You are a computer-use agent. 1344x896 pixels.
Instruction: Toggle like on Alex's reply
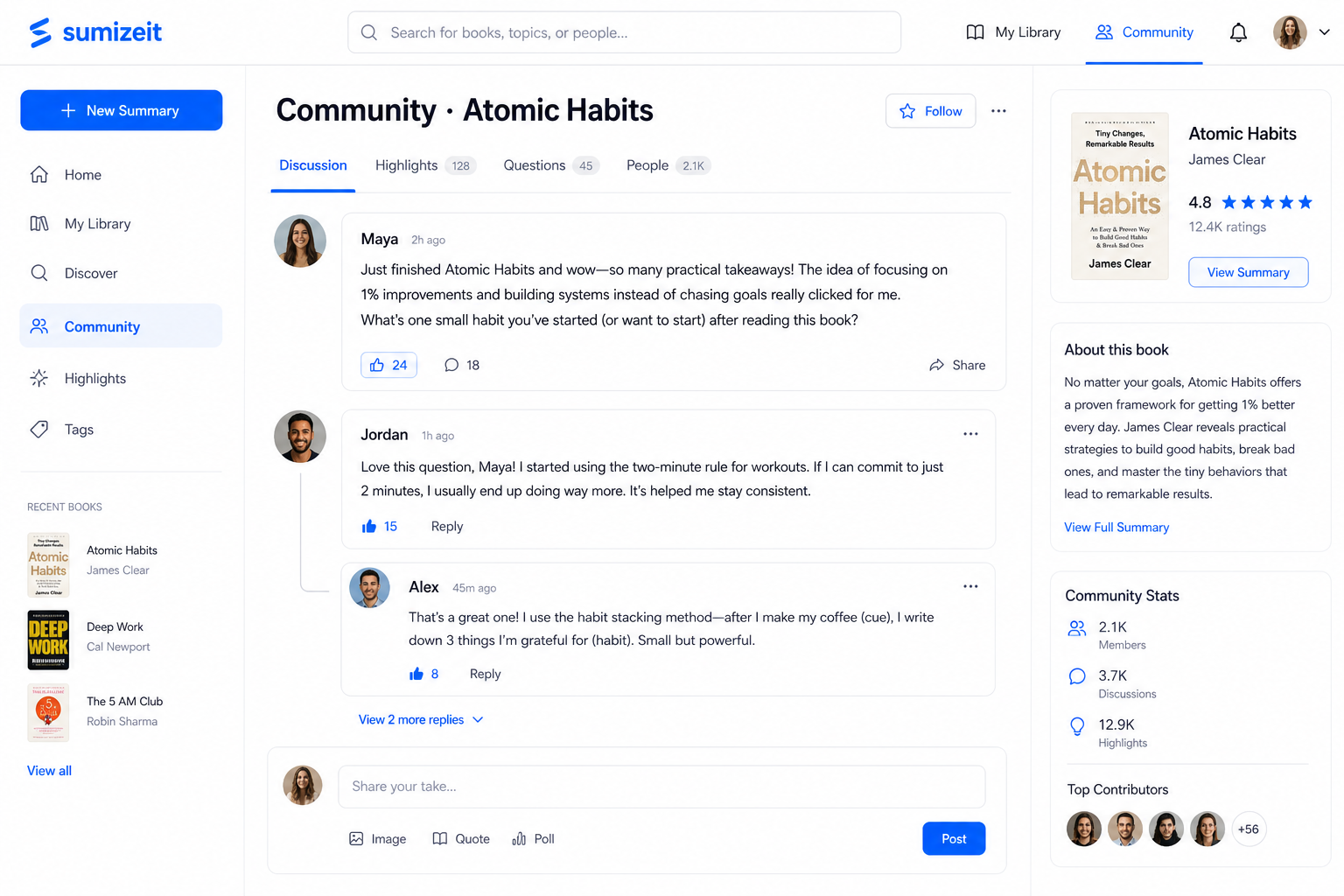423,674
